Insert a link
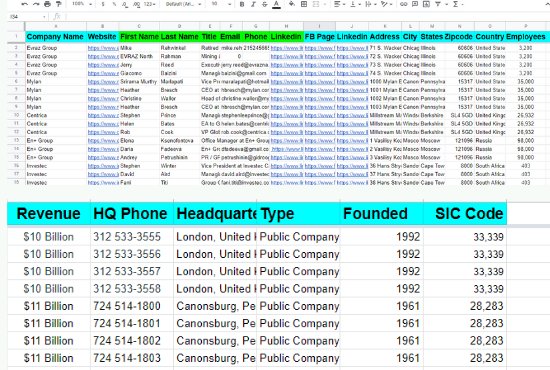Image resolution: width=550 pixels, height=370 pixels. (404, 4)
